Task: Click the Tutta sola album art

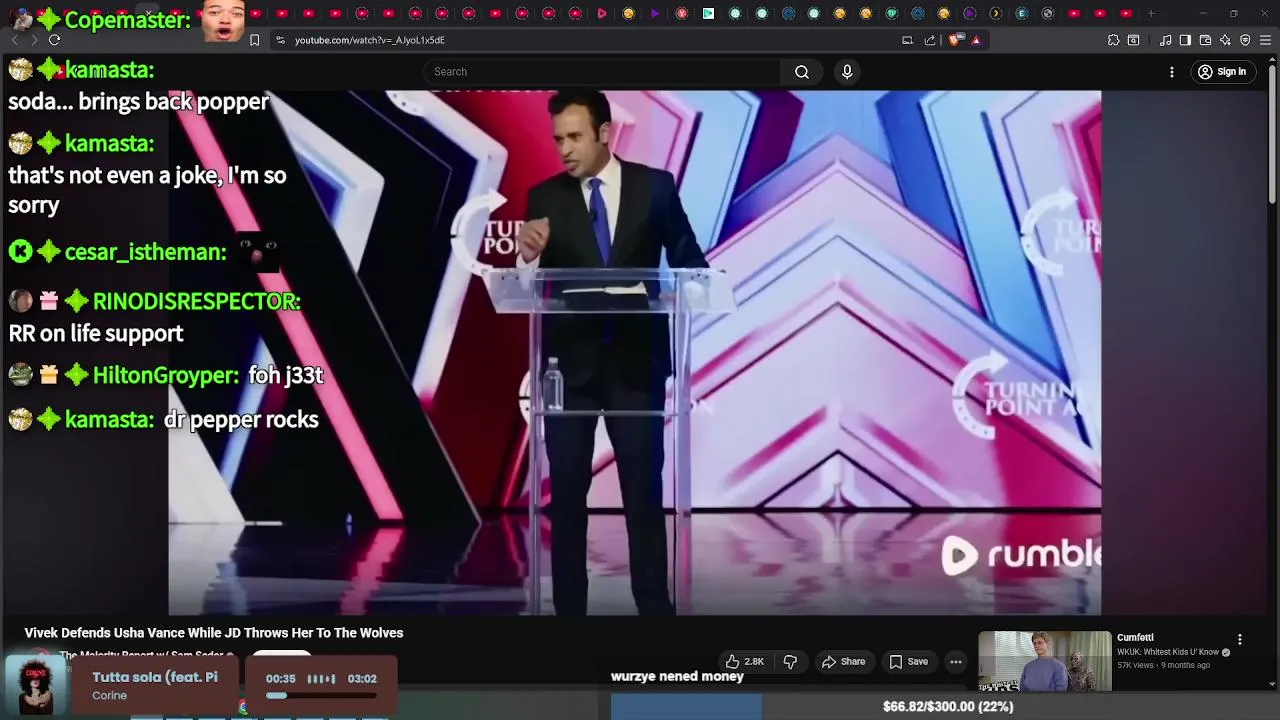Action: pos(37,684)
